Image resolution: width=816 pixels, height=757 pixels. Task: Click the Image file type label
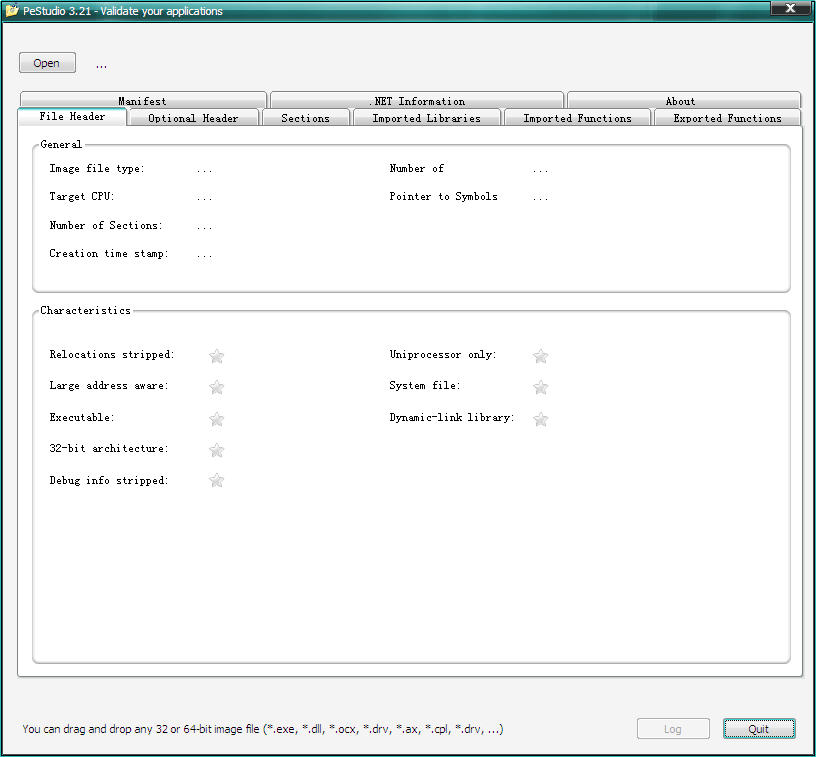point(97,169)
